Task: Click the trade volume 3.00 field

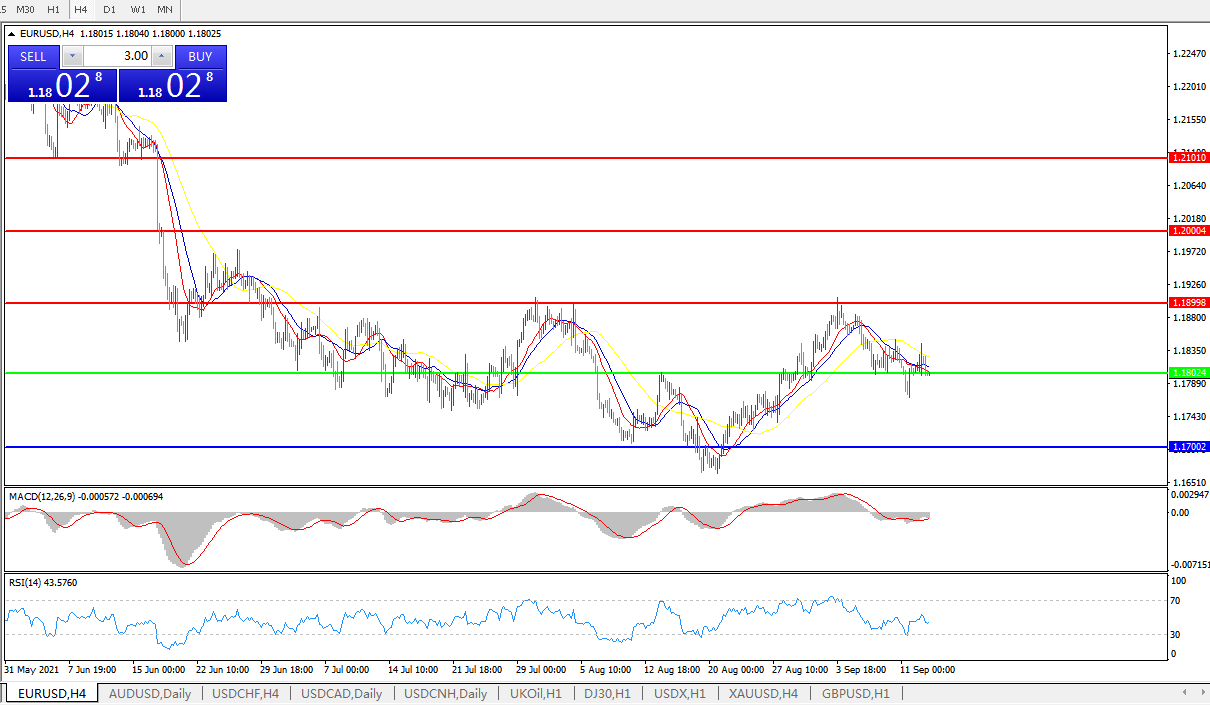Action: [117, 56]
